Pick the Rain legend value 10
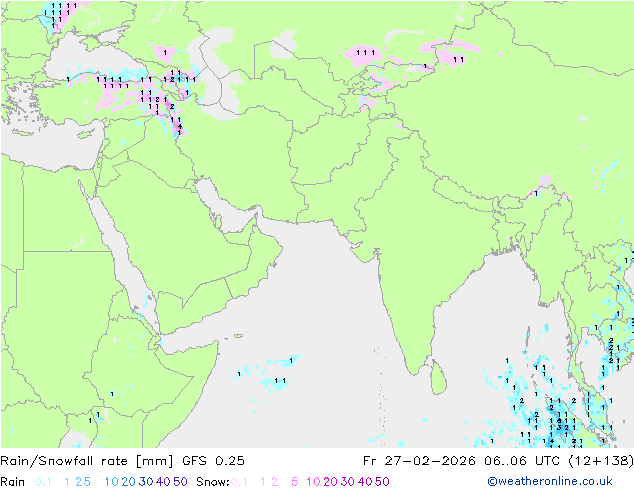634x490 pixels. (x=112, y=482)
